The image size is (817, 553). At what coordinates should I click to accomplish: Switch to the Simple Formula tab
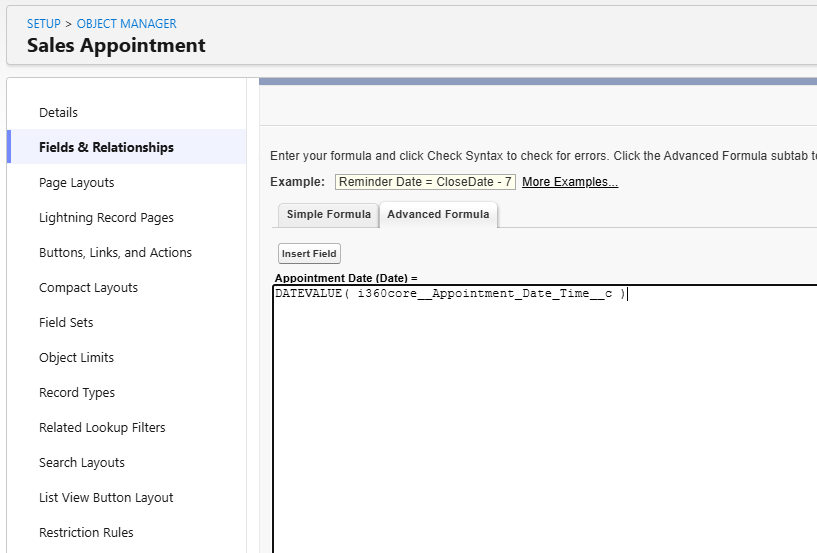pos(328,215)
